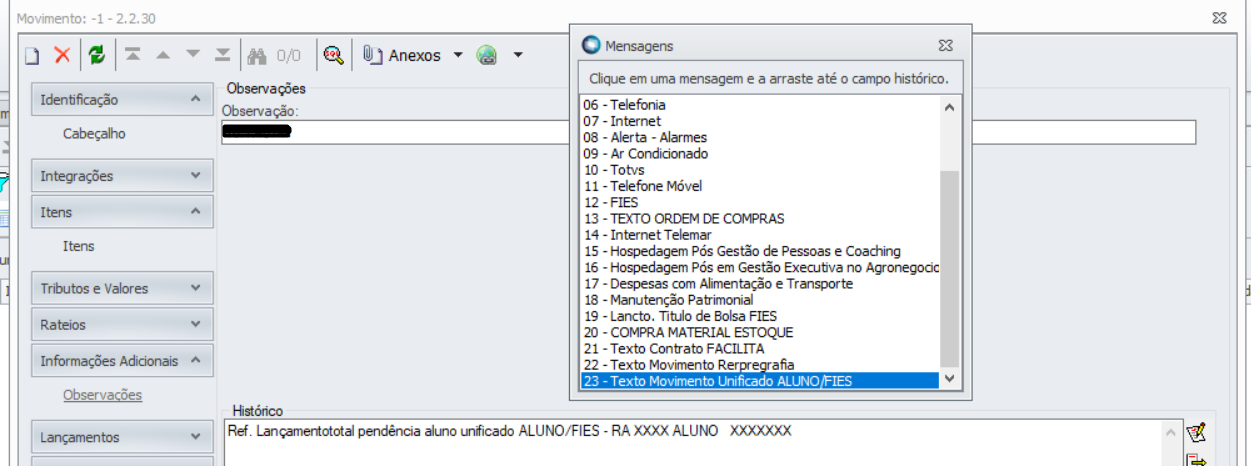
Task: Click the globe printer icon in toolbar
Action: (487, 56)
